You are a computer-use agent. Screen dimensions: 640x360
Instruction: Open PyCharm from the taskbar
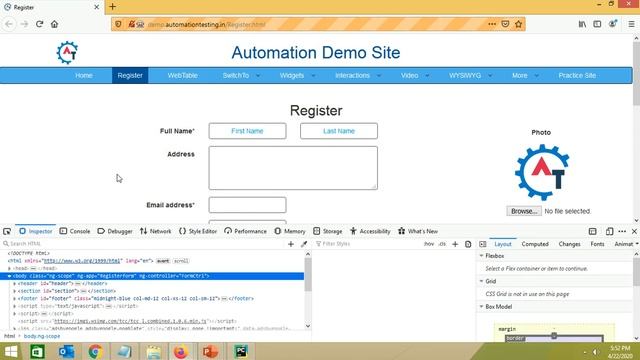pyautogui.click(x=241, y=351)
